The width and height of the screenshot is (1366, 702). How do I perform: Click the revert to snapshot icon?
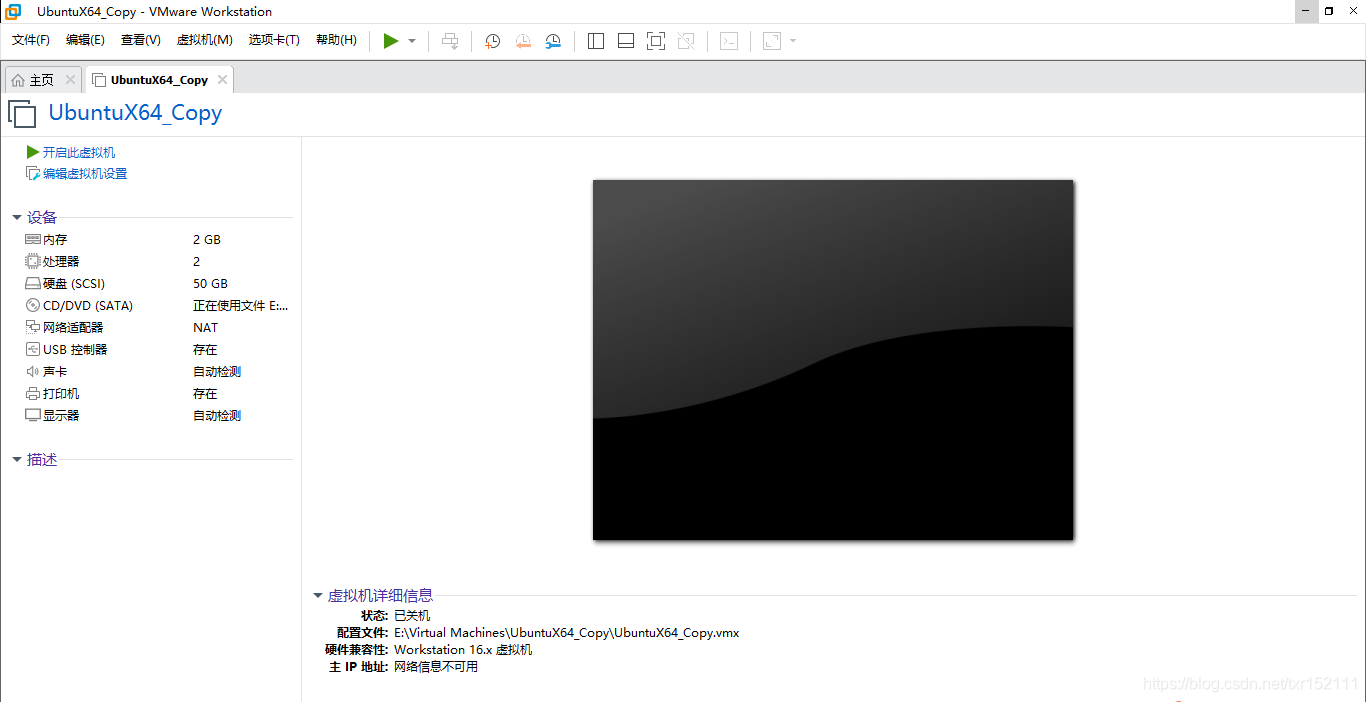click(523, 41)
